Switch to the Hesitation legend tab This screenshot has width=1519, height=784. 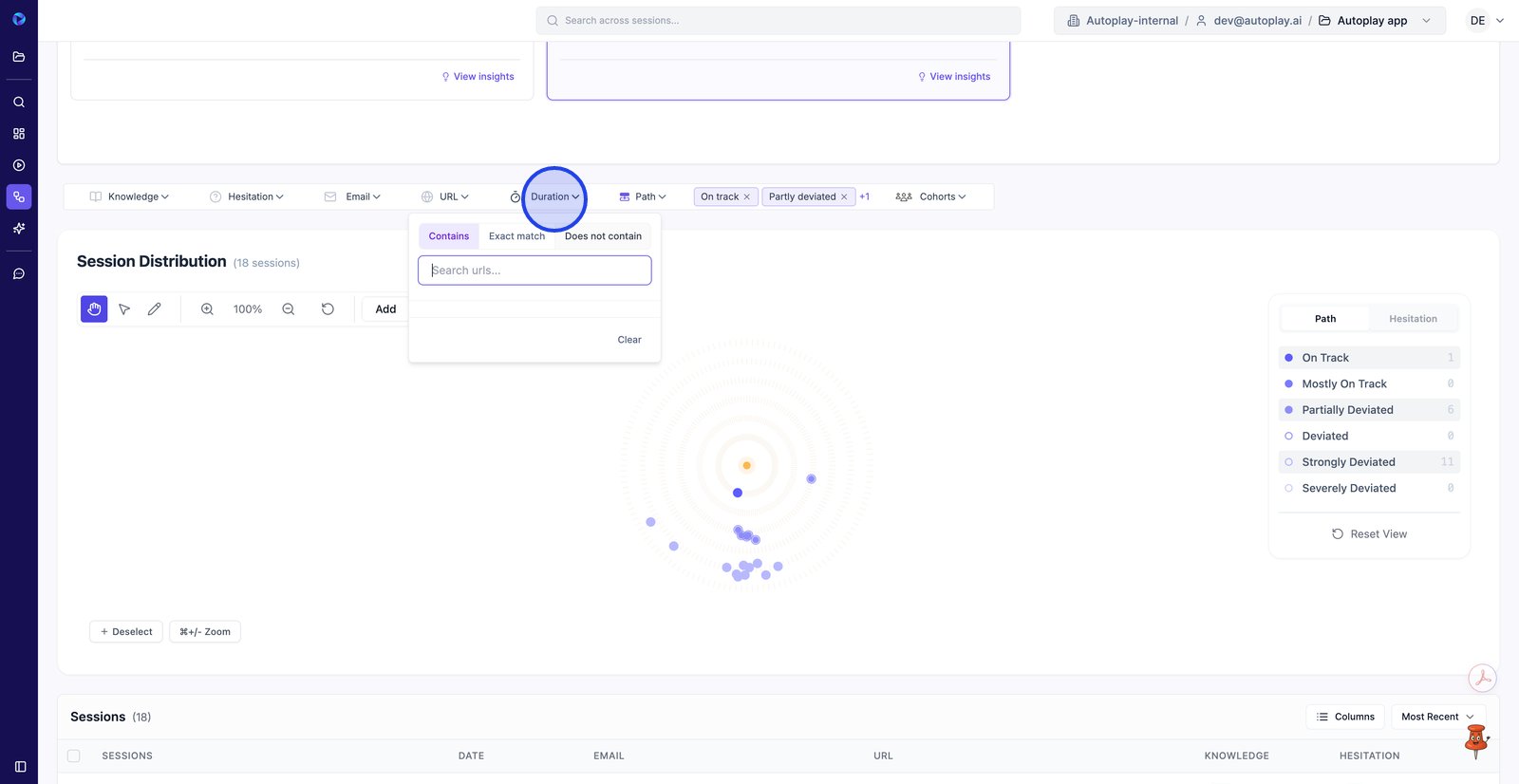[1413, 319]
